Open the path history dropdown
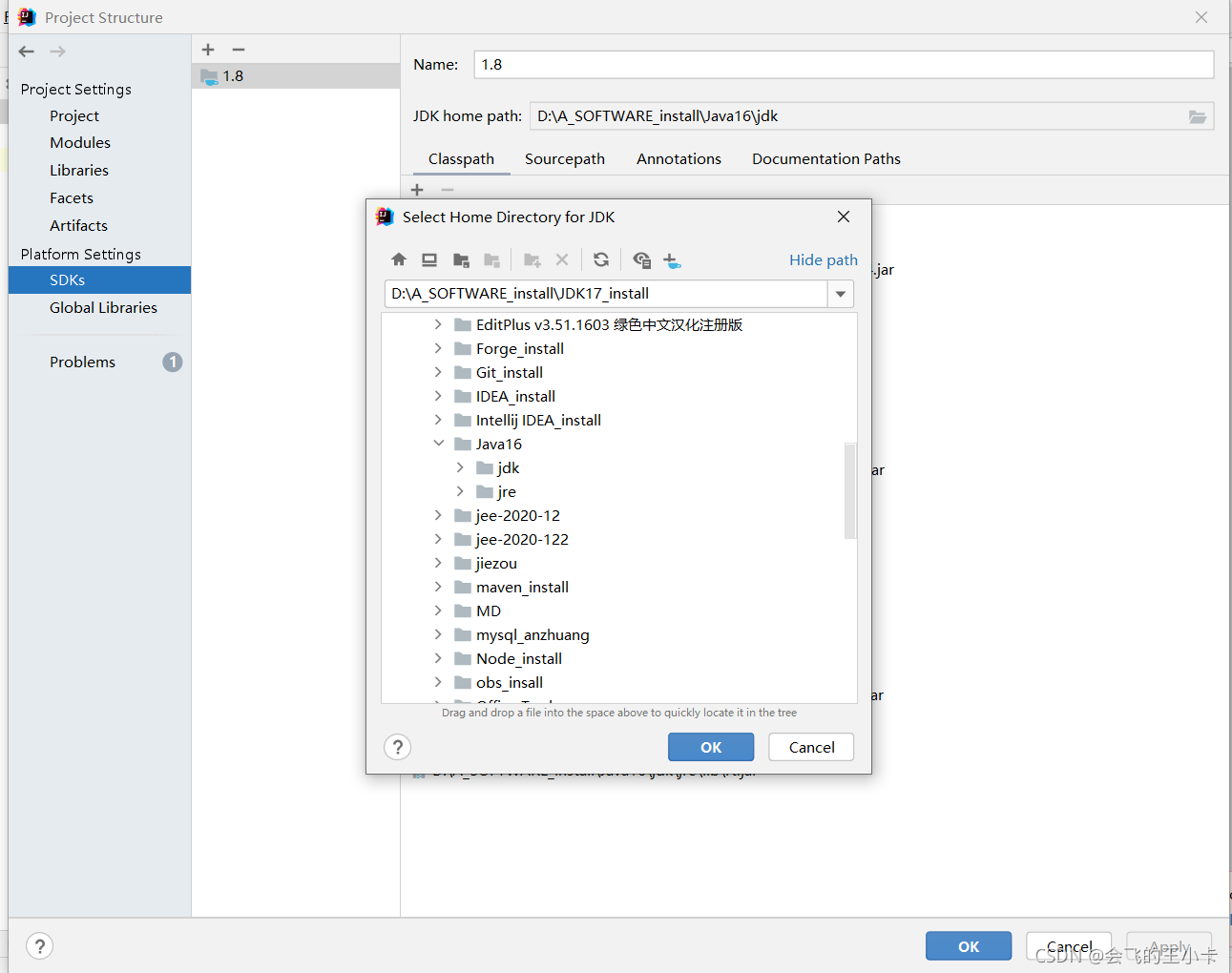 tap(841, 294)
